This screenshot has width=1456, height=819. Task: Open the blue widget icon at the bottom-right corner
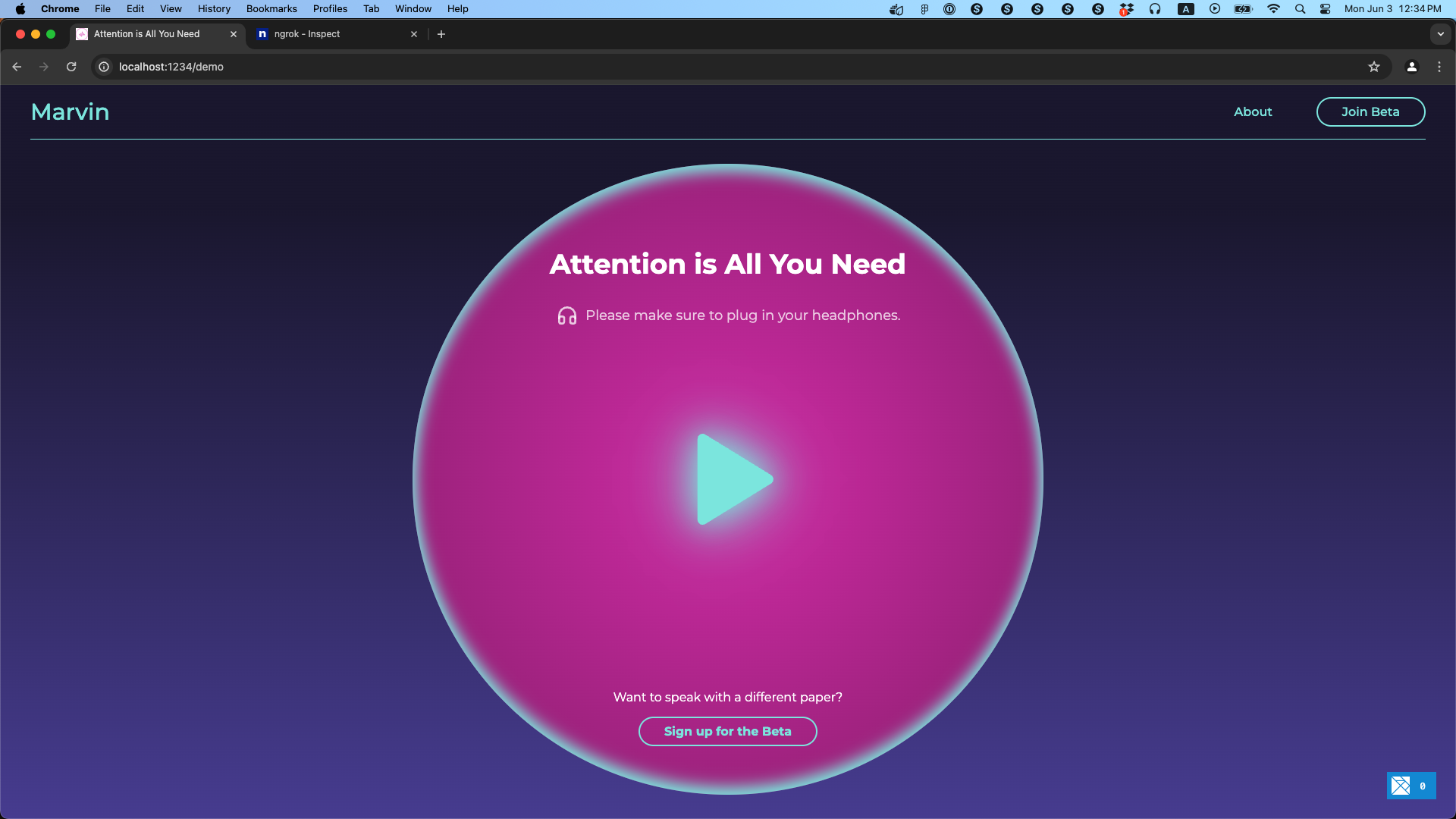pyautogui.click(x=1401, y=786)
